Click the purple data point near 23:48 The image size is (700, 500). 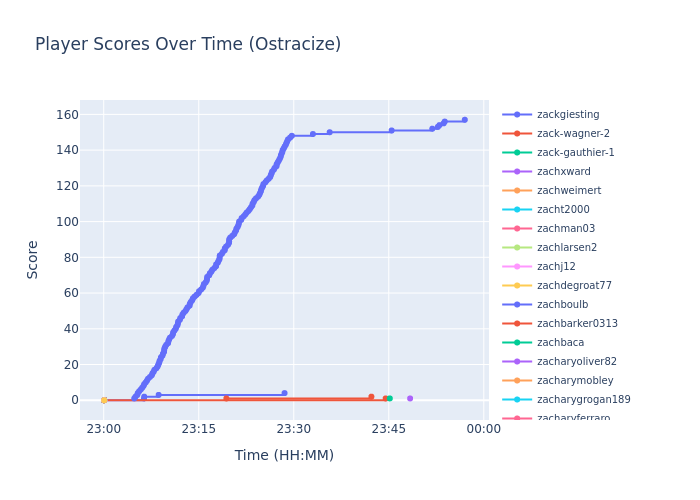410,398
